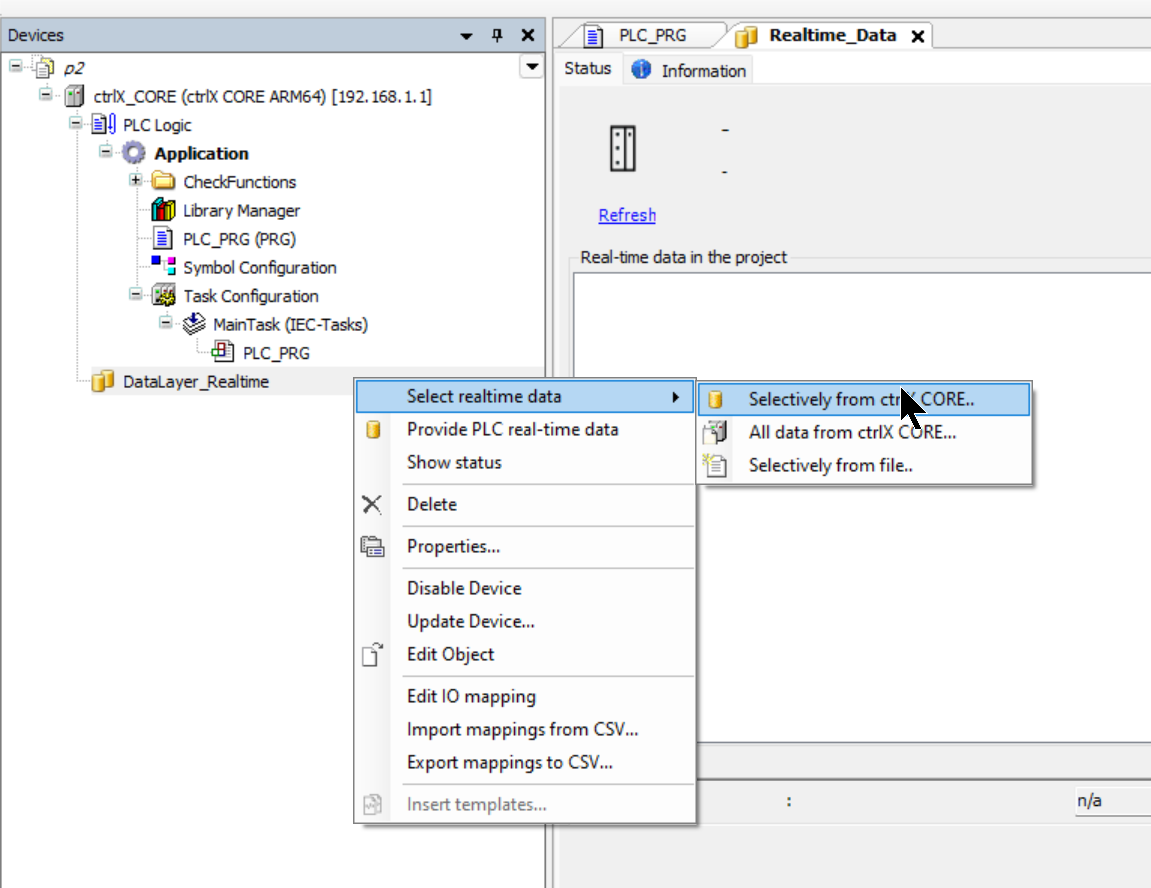Image resolution: width=1151 pixels, height=888 pixels.
Task: Click the Selectively from file icon
Action: pos(715,465)
